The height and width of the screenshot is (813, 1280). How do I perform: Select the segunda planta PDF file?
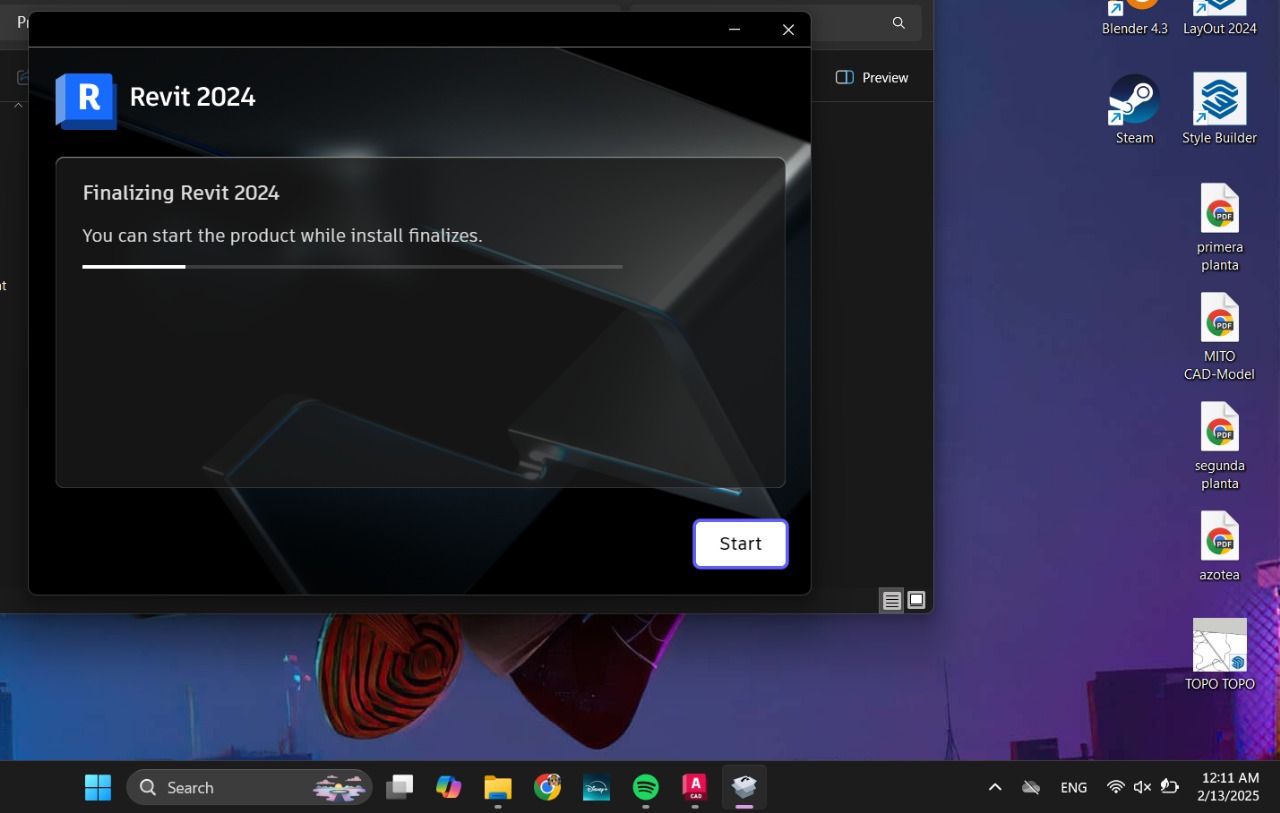1220,446
